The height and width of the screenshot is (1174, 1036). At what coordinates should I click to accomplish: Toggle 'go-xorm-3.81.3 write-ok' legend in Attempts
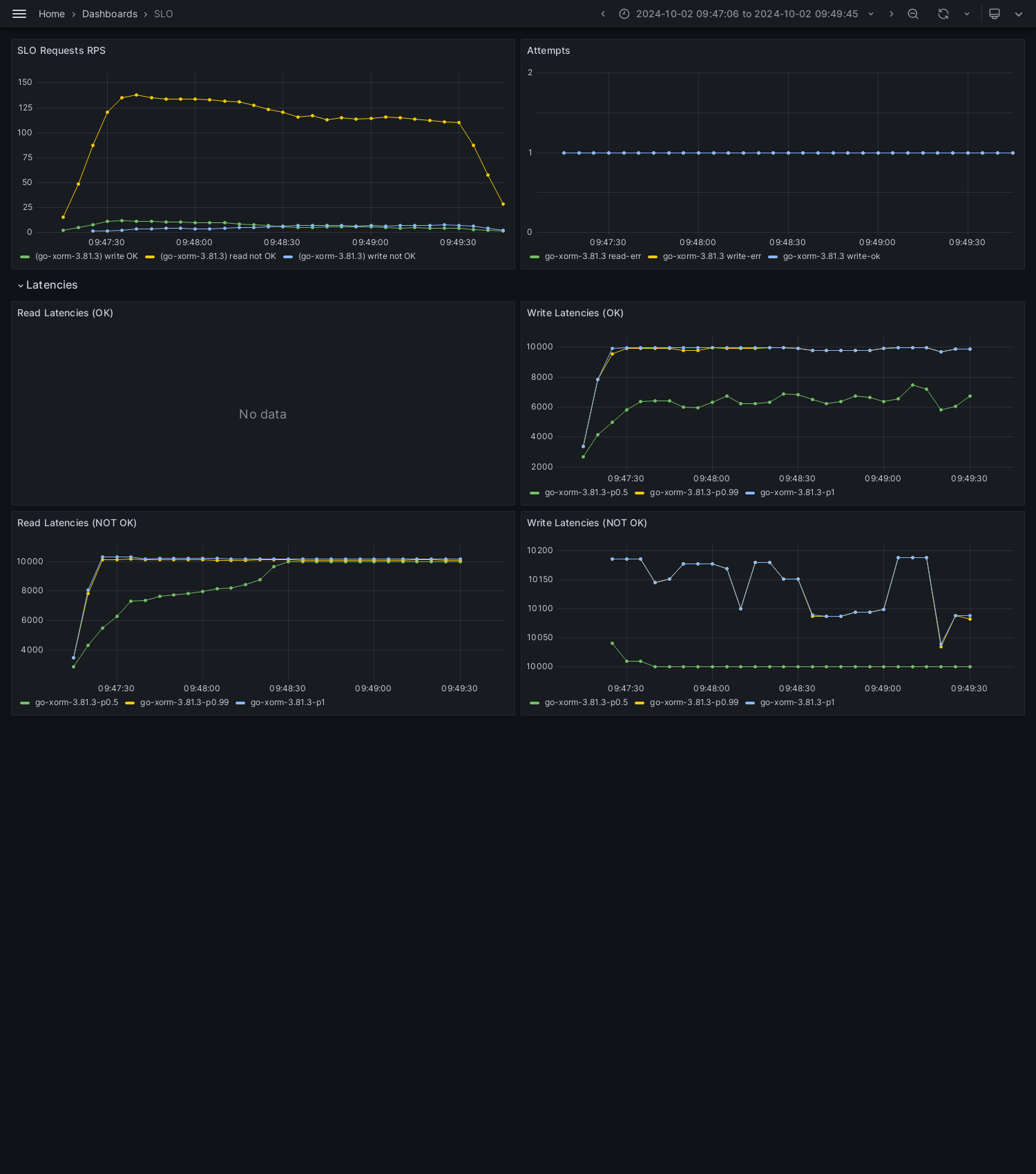[x=832, y=256]
